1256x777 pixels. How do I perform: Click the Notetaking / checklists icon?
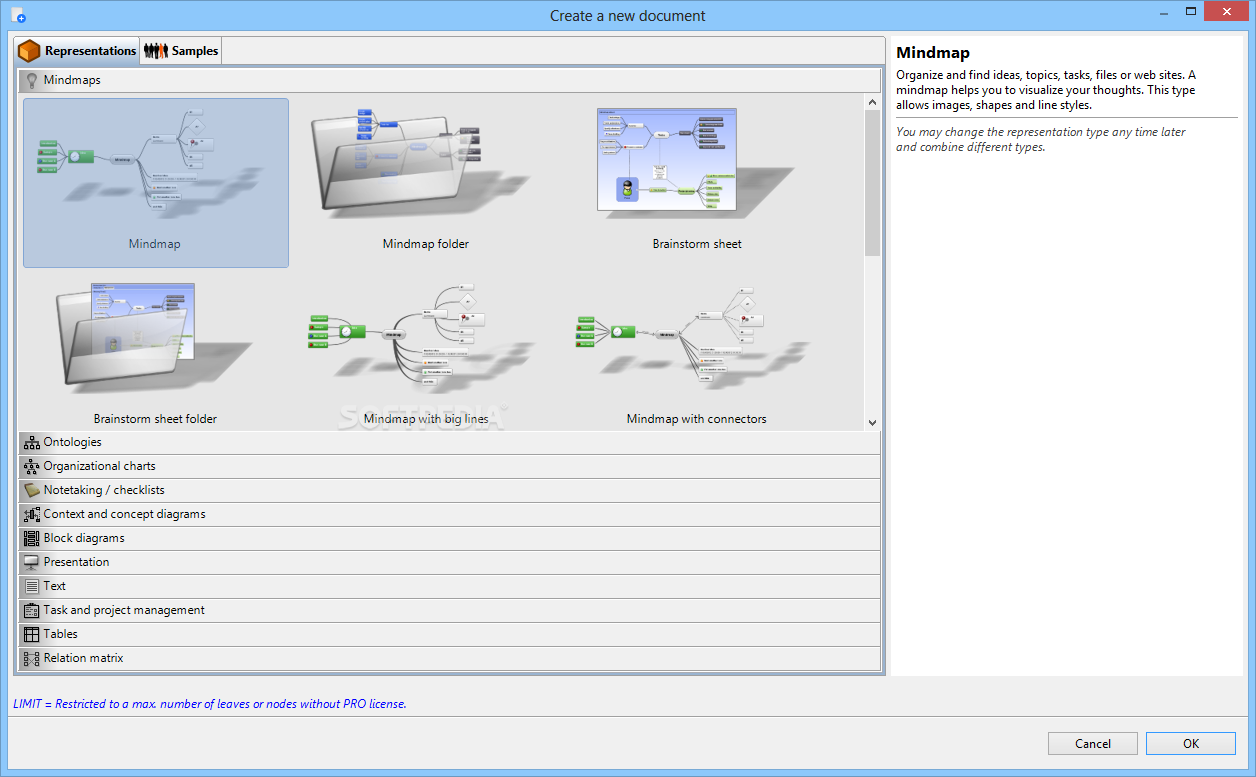pyautogui.click(x=32, y=490)
